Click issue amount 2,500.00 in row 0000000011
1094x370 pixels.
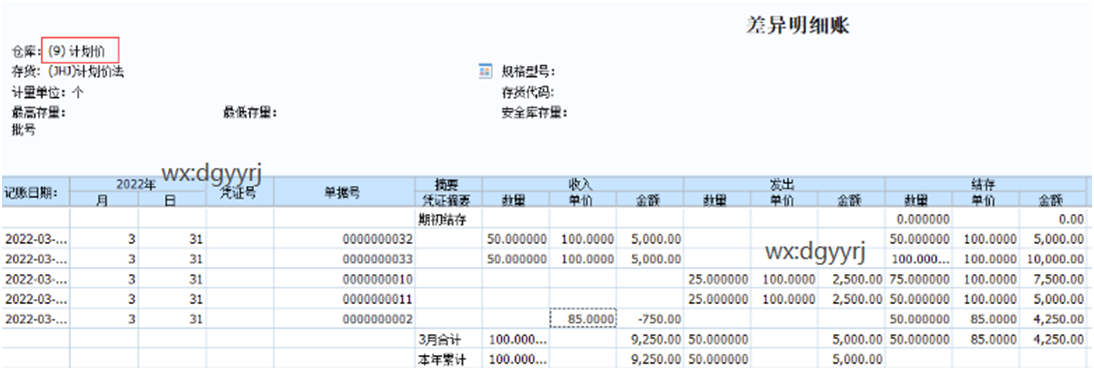pos(851,299)
